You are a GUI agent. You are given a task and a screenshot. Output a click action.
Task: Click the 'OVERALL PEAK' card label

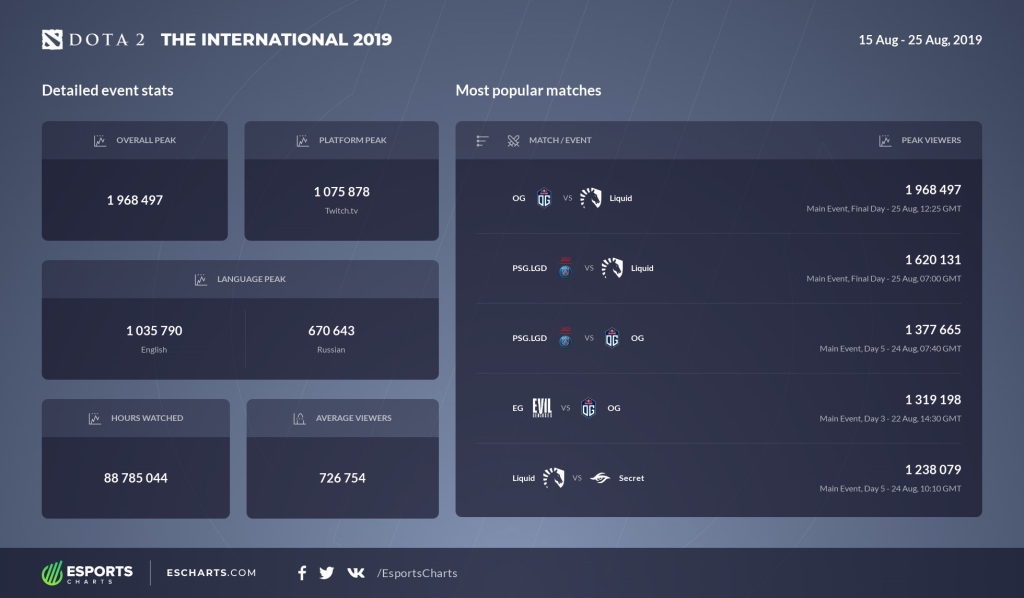pos(146,140)
